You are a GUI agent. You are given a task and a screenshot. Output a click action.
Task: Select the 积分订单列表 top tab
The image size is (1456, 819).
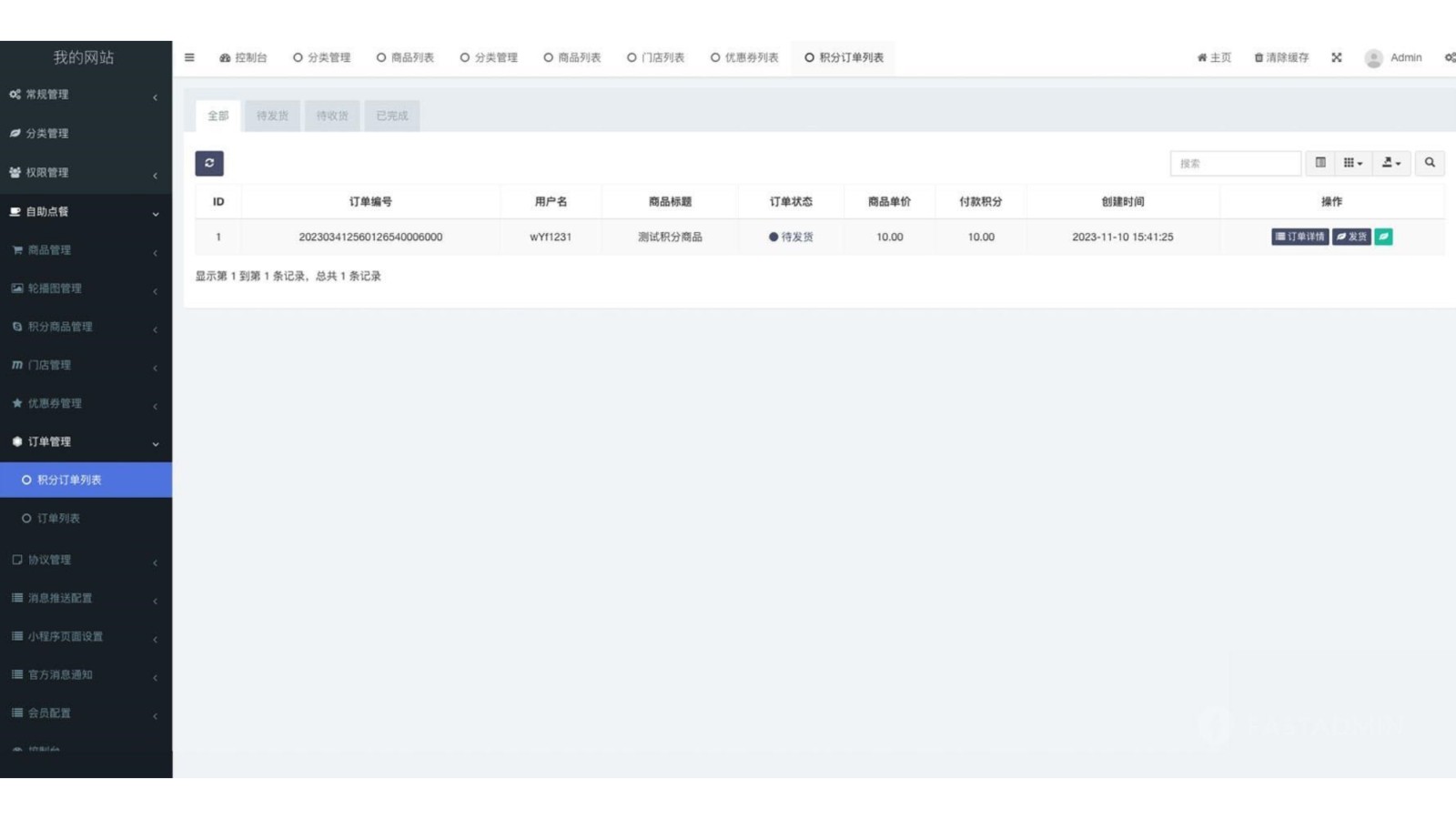[x=844, y=57]
